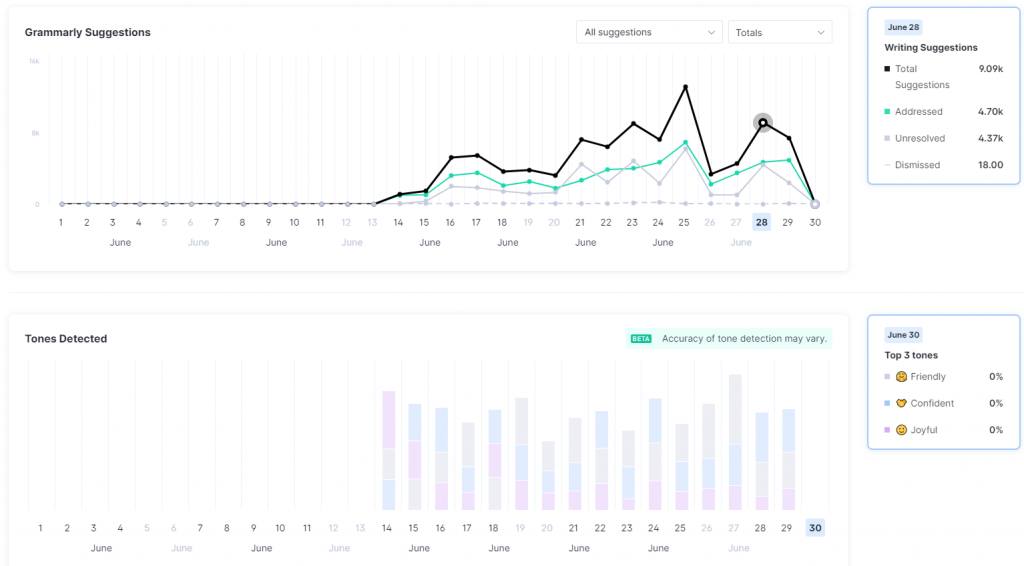1024x566 pixels.
Task: Click the June 17 point on black line
Action: pos(477,155)
